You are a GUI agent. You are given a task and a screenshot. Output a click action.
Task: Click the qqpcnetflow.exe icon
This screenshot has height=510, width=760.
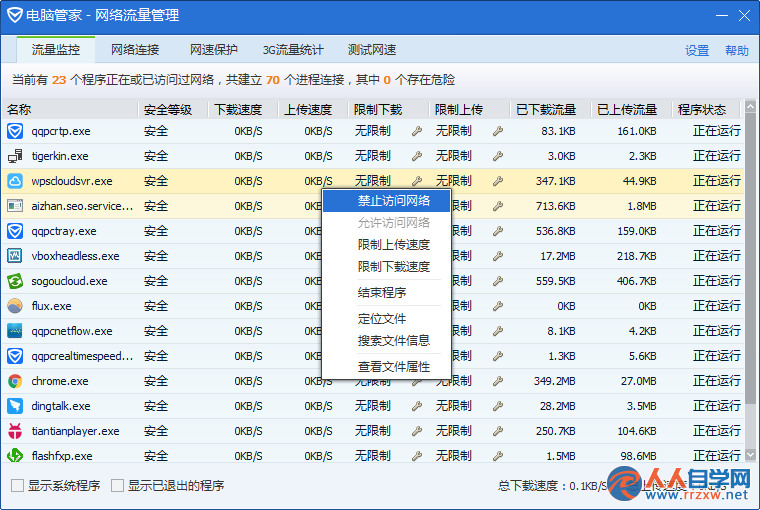pos(15,331)
